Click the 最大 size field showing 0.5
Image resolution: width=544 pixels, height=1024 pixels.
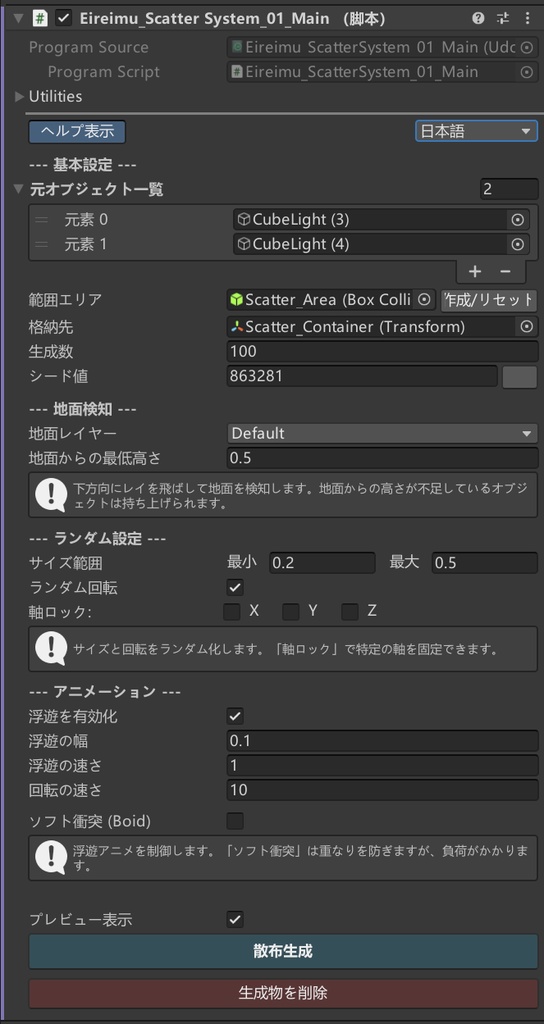click(485, 562)
